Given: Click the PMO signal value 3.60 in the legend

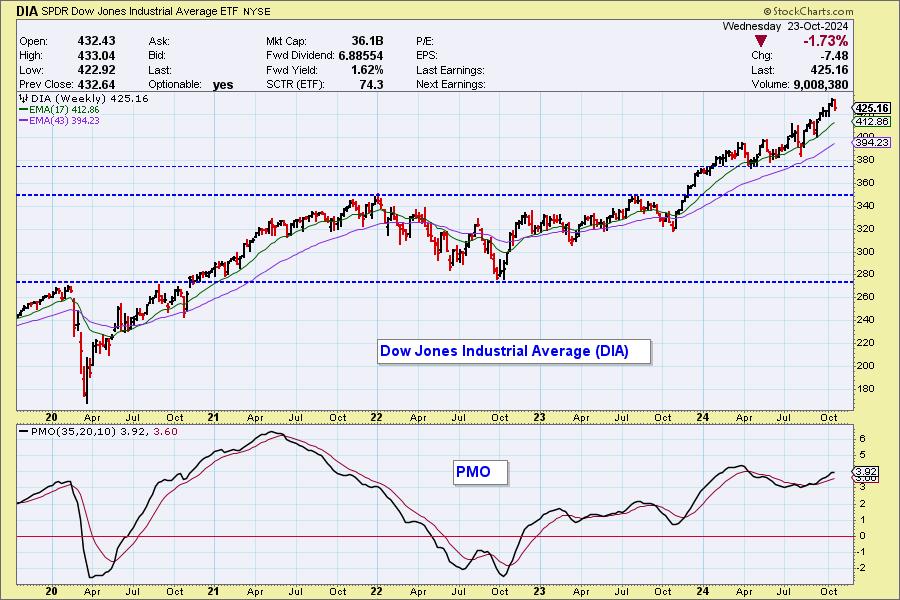Looking at the screenshot, I should tap(165, 431).
